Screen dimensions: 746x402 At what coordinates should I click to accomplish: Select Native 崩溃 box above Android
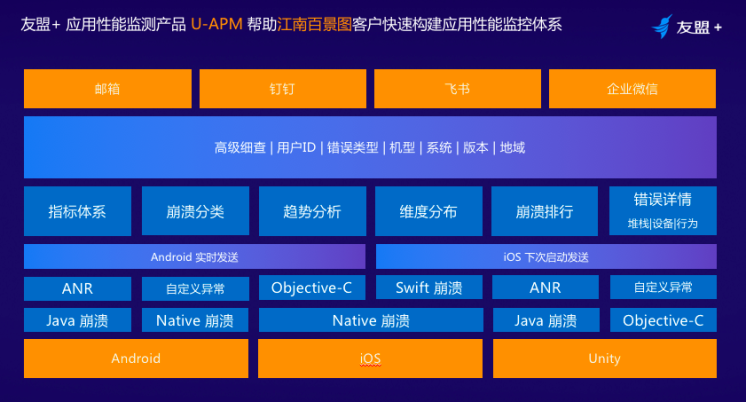pyautogui.click(x=195, y=320)
